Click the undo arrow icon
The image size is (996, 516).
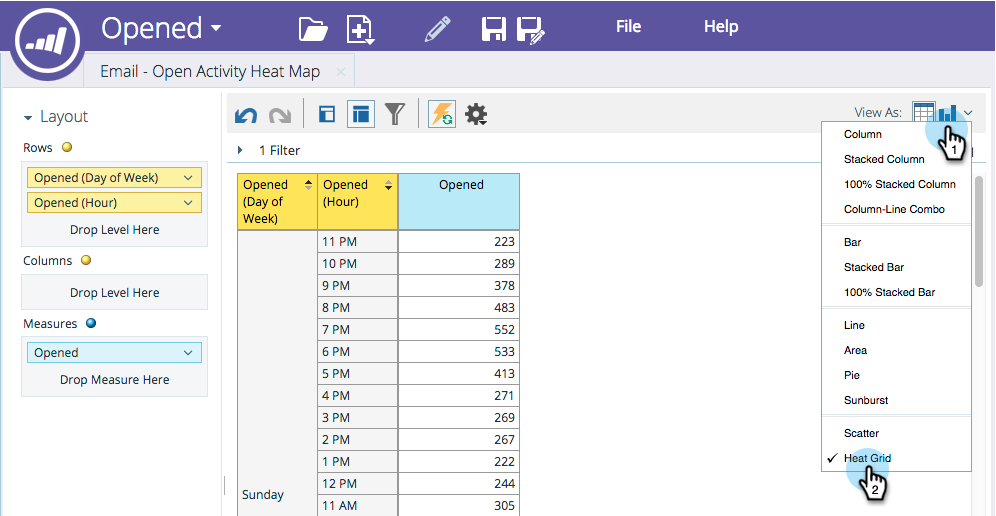click(245, 115)
